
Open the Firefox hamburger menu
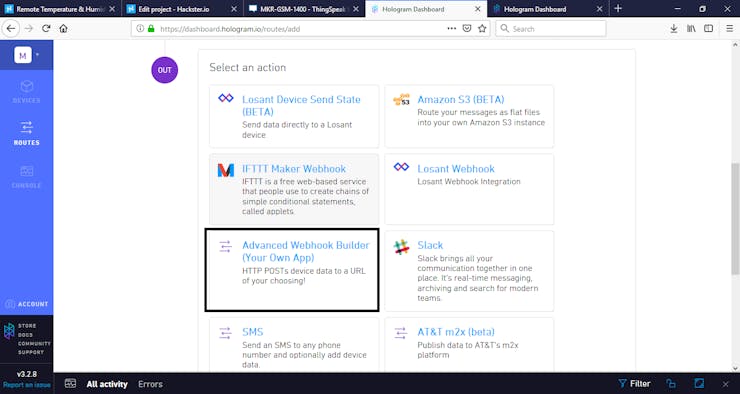click(x=730, y=29)
